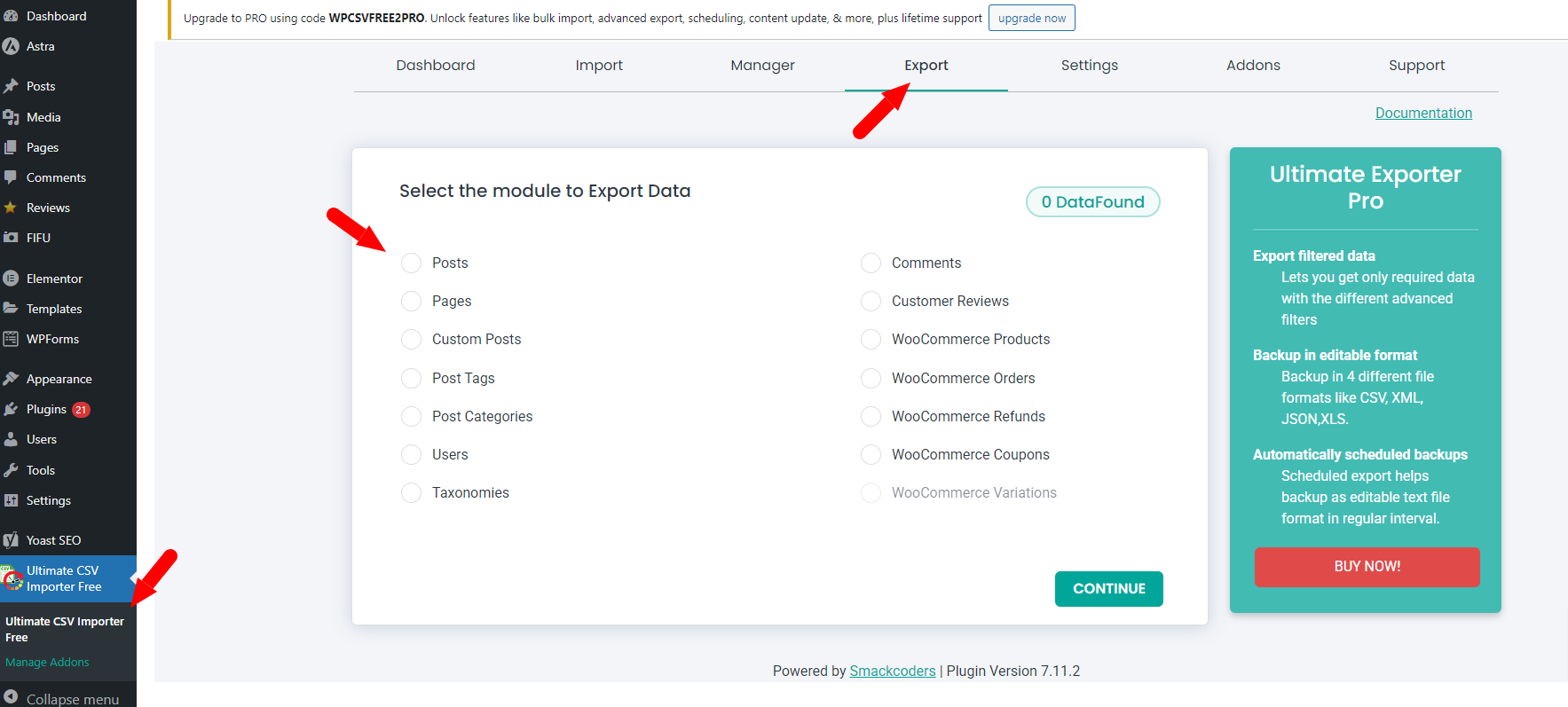This screenshot has width=1568, height=707.
Task: Switch to the Import tab
Action: click(599, 65)
